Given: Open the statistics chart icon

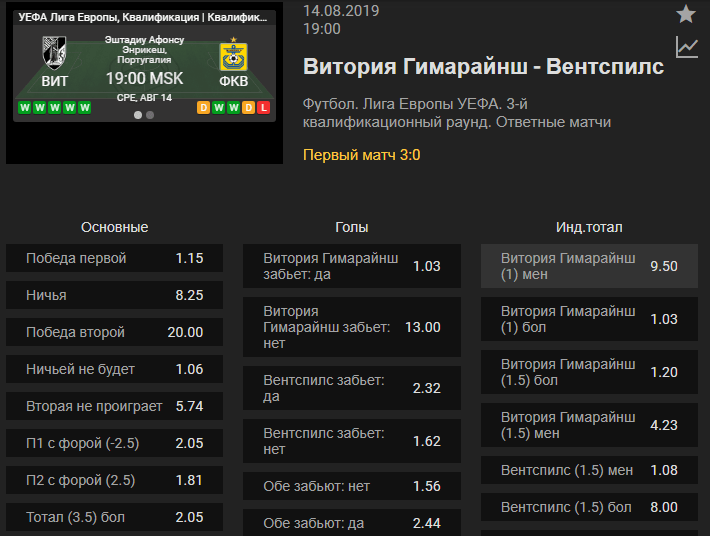Looking at the screenshot, I should [x=686, y=47].
